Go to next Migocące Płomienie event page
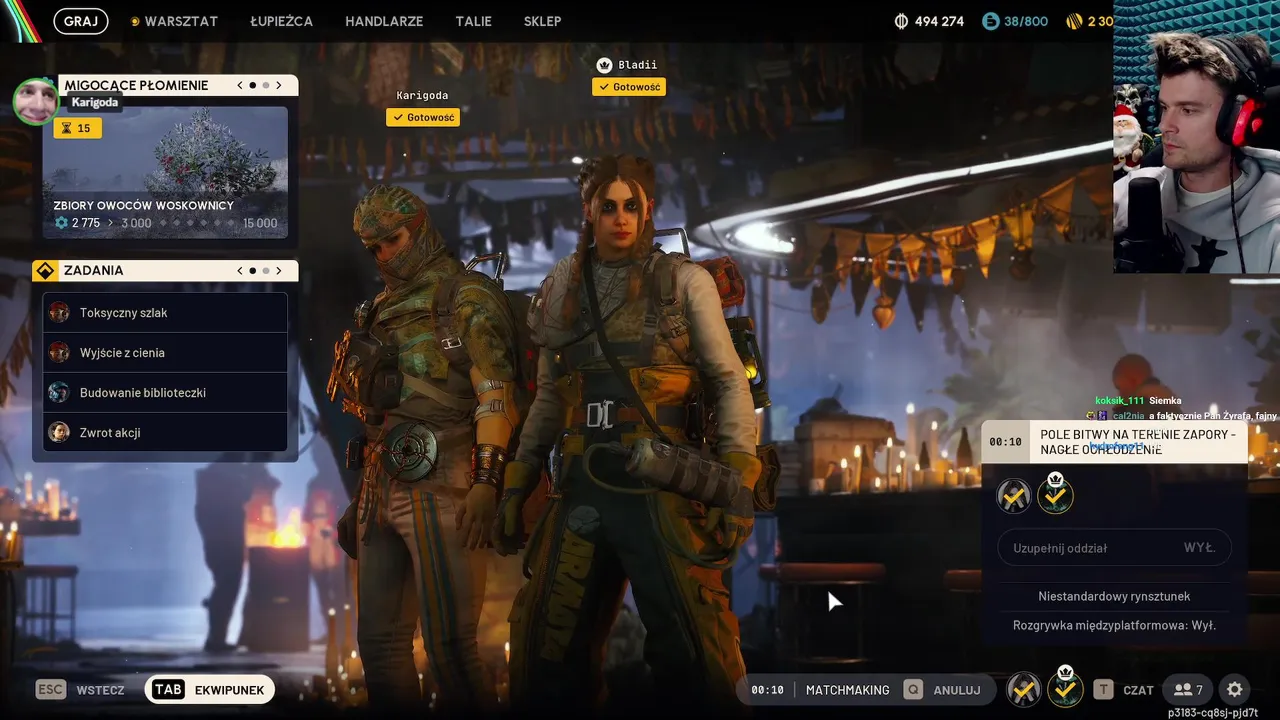 tap(279, 85)
